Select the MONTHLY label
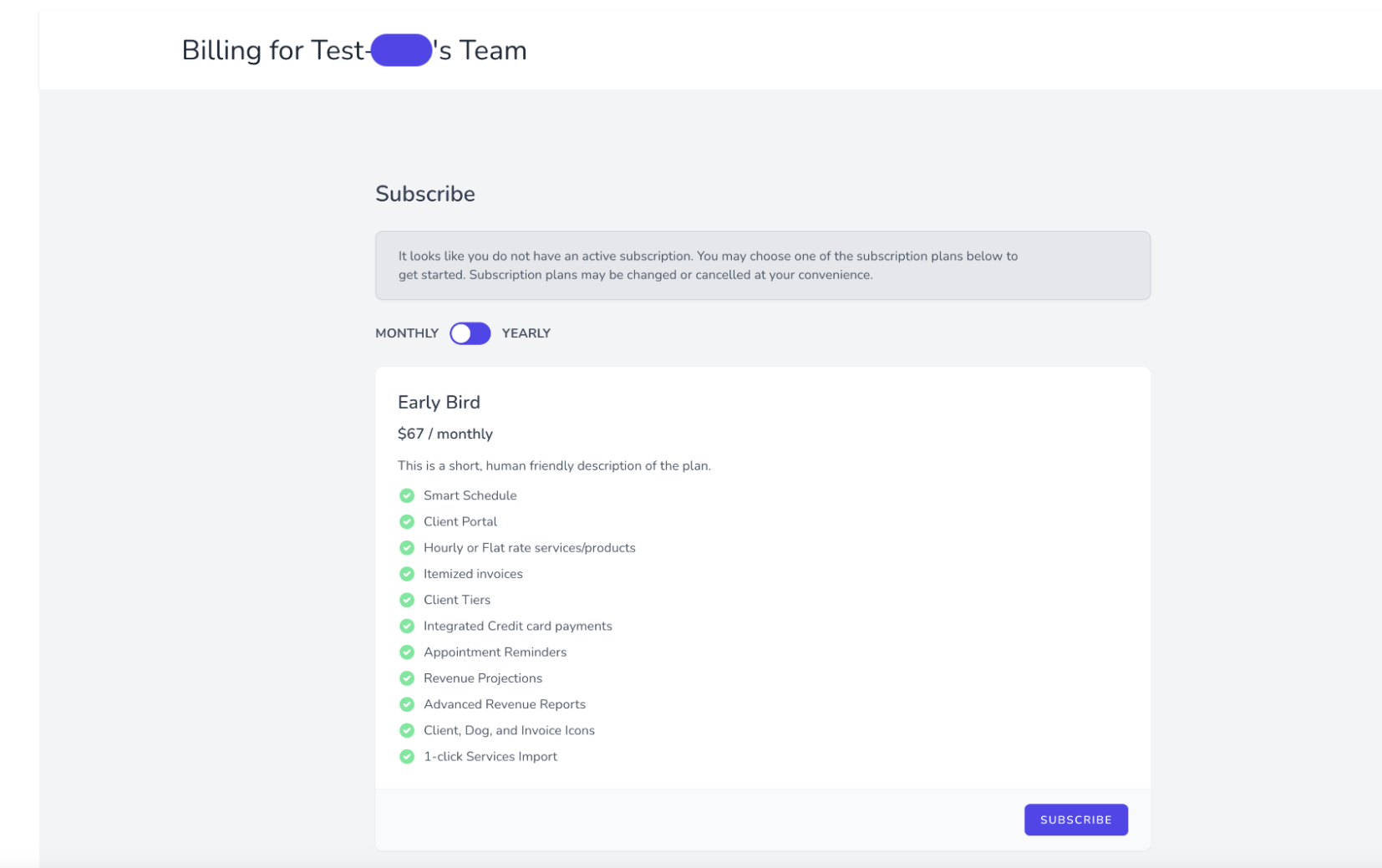Viewport: 1382px width, 868px height. coord(407,333)
